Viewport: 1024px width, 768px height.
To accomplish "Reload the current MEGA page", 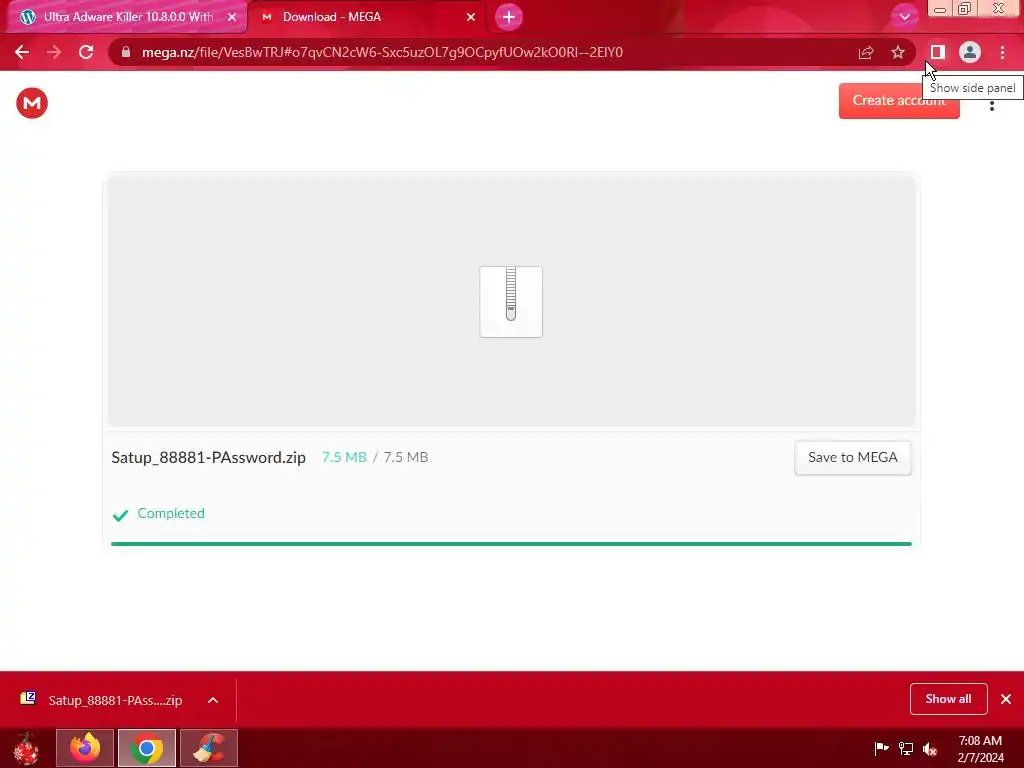I will pyautogui.click(x=86, y=52).
